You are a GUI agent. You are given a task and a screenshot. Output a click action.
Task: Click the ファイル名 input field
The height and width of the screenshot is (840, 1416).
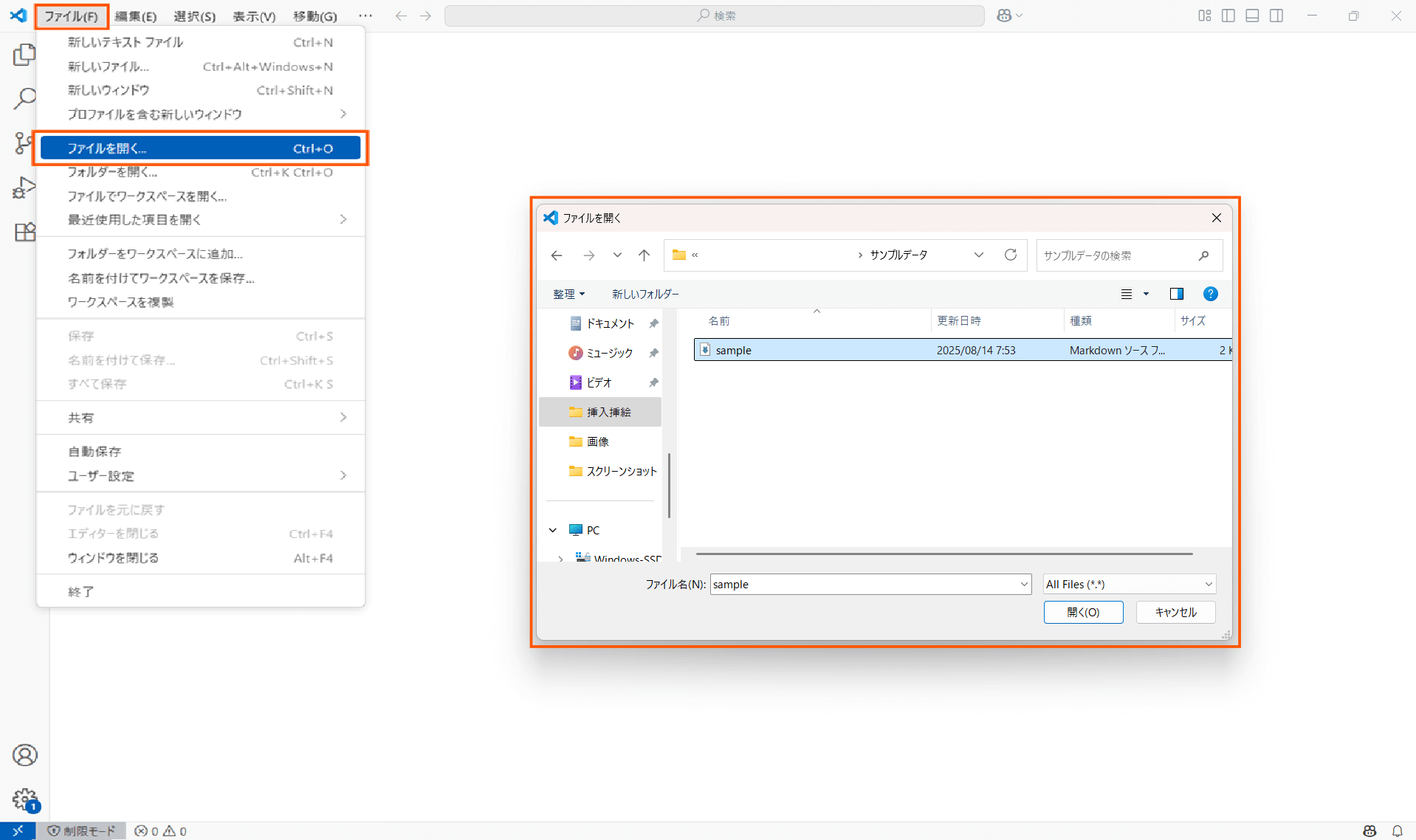click(x=864, y=584)
